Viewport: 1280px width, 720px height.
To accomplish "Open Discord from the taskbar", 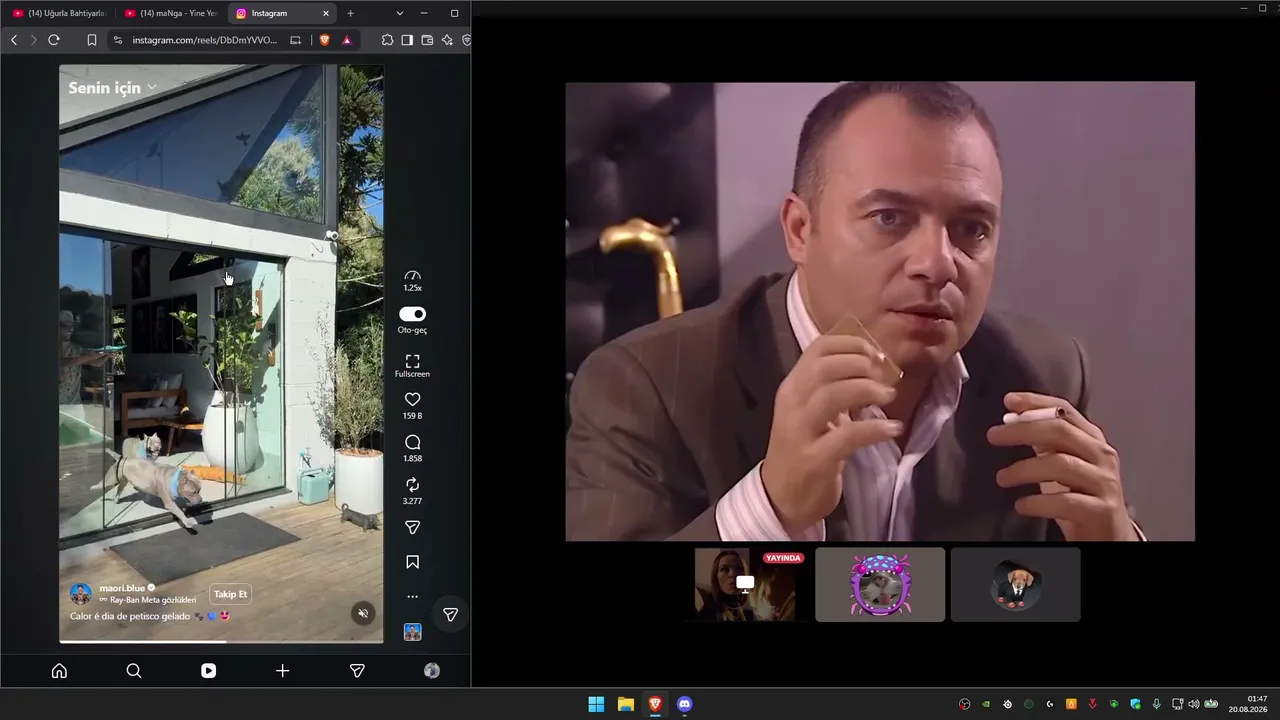I will pos(684,704).
